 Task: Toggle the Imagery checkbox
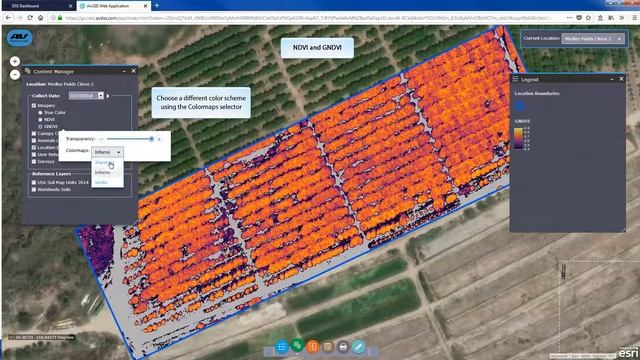pos(34,105)
